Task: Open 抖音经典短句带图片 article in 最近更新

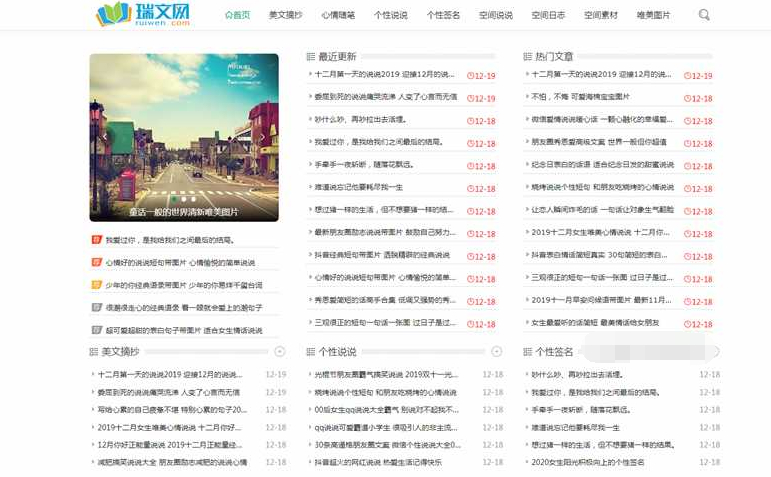Action: click(382, 255)
